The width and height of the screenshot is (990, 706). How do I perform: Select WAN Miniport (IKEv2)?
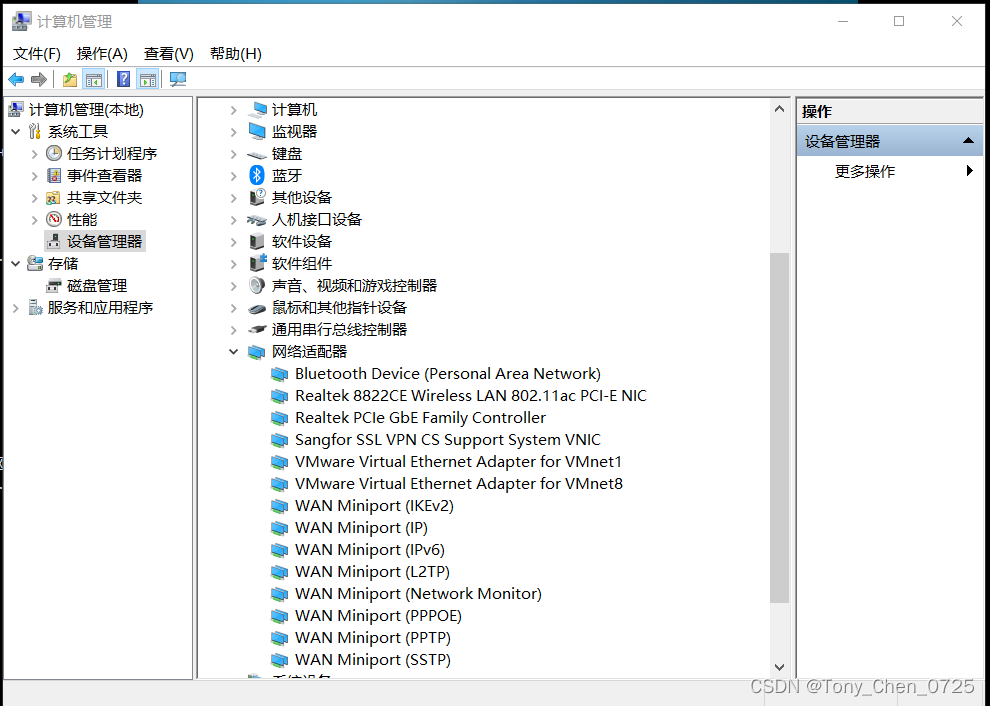click(374, 506)
